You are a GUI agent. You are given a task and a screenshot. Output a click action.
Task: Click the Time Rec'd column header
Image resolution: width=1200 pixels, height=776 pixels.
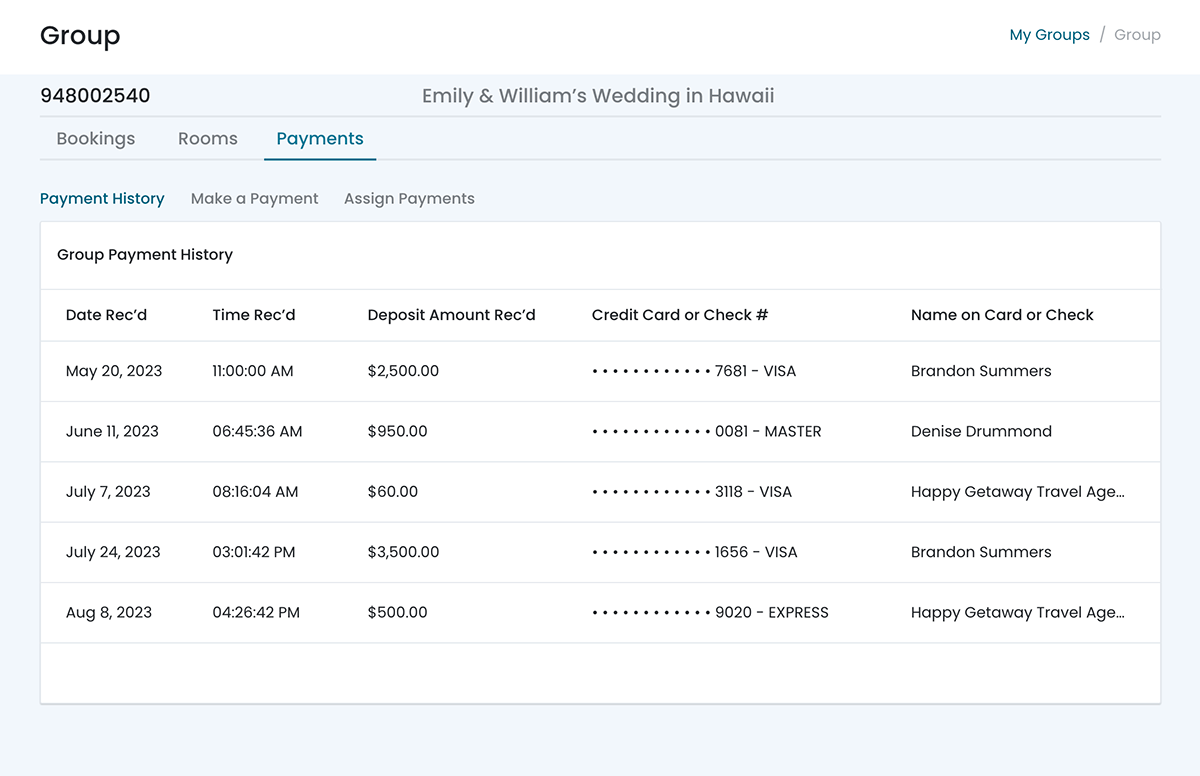click(254, 315)
